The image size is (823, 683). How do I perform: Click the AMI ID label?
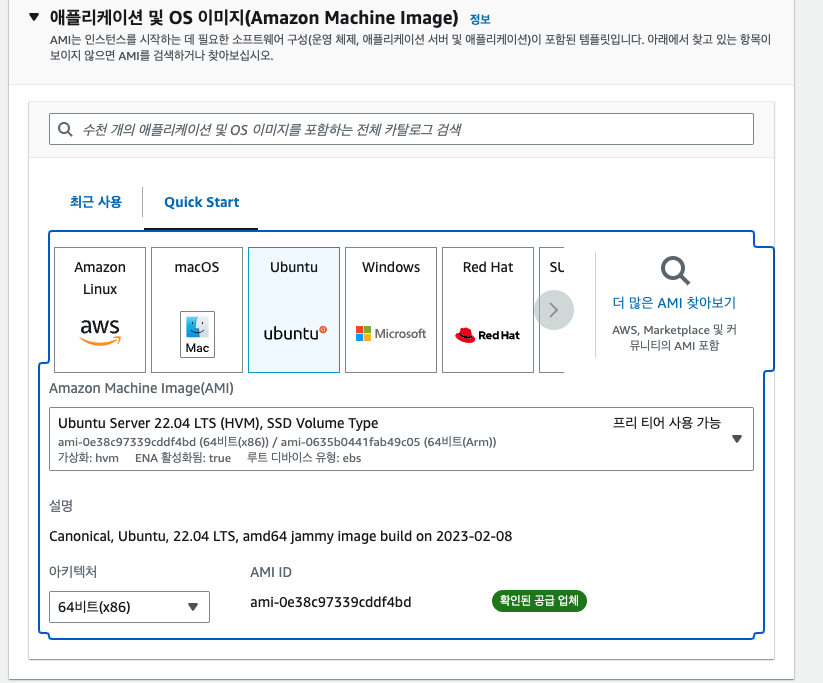coord(271,572)
